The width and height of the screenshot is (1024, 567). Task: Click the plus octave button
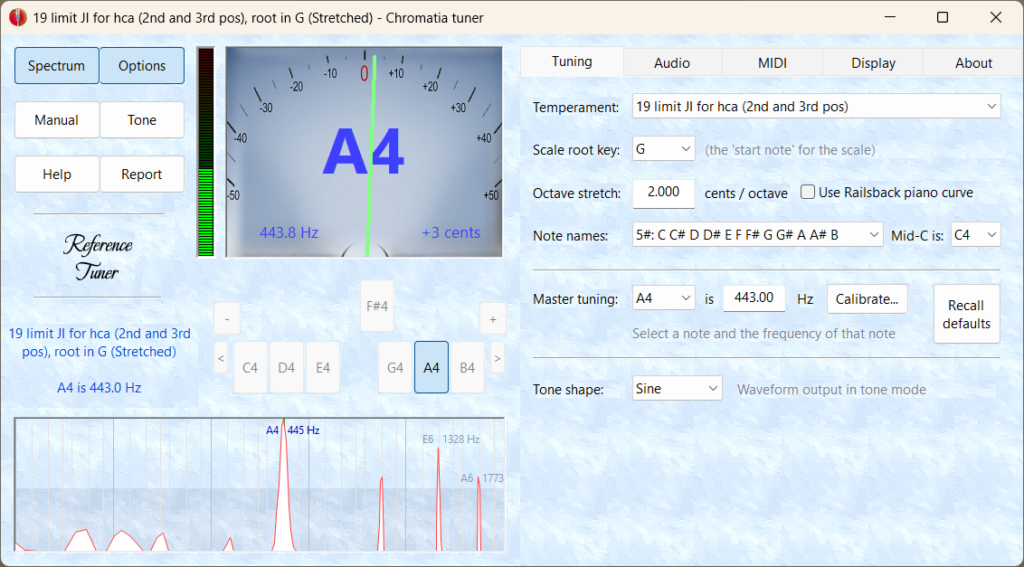[x=493, y=319]
